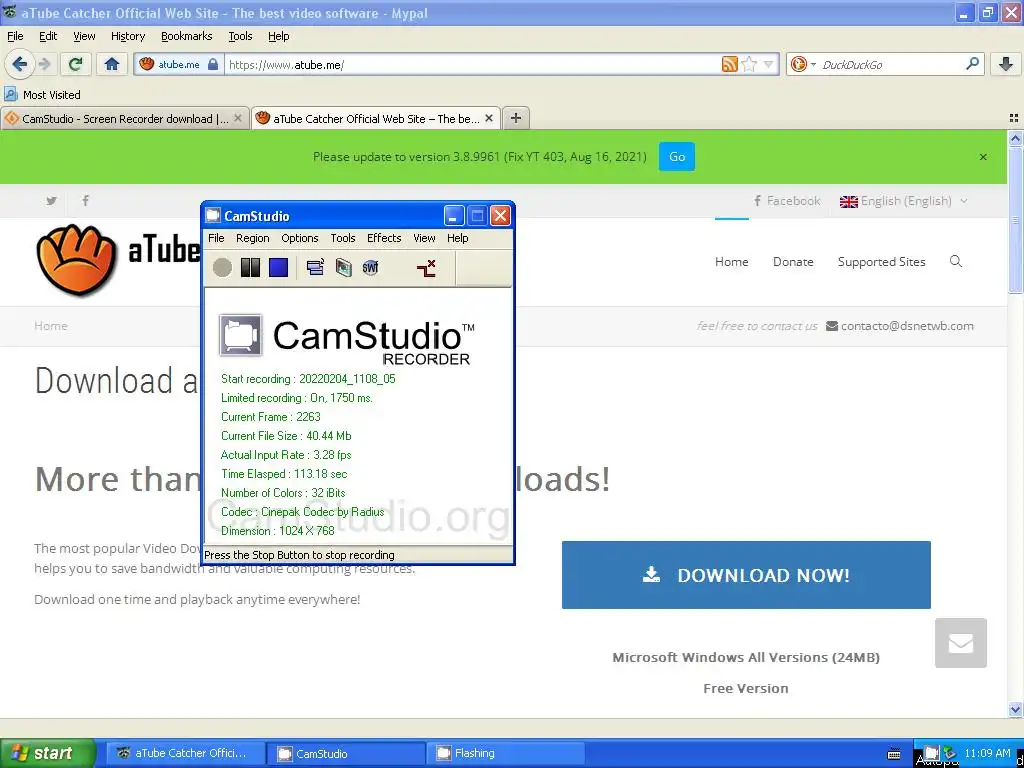Image resolution: width=1024 pixels, height=768 pixels.
Task: Open the DuckDuckGo search engine dropdown
Action: (x=803, y=64)
